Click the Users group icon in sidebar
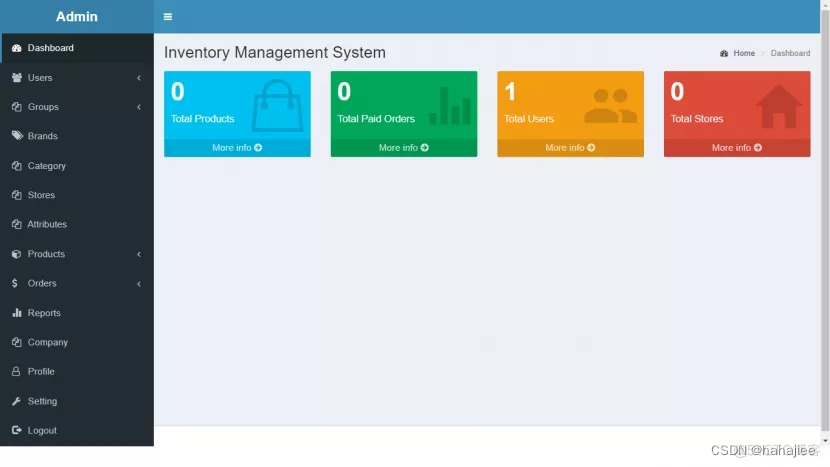The width and height of the screenshot is (830, 467). (17, 78)
